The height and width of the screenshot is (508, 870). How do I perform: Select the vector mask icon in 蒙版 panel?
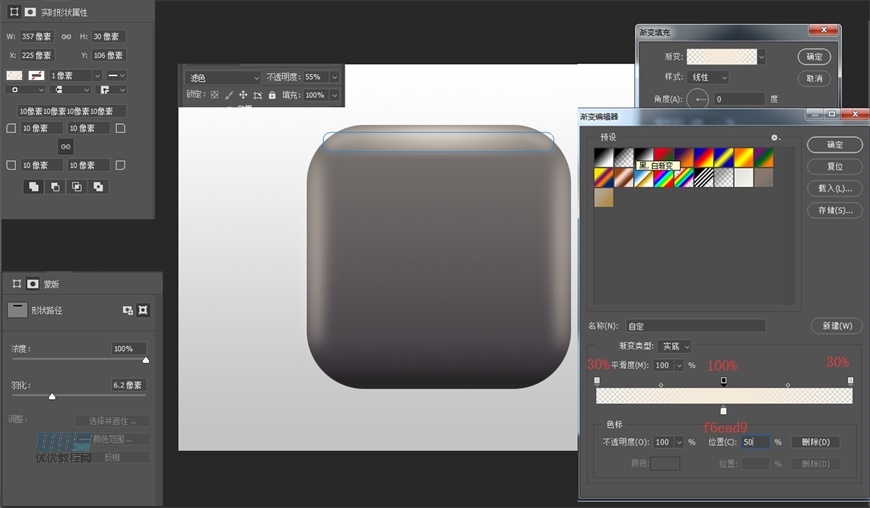tap(143, 310)
